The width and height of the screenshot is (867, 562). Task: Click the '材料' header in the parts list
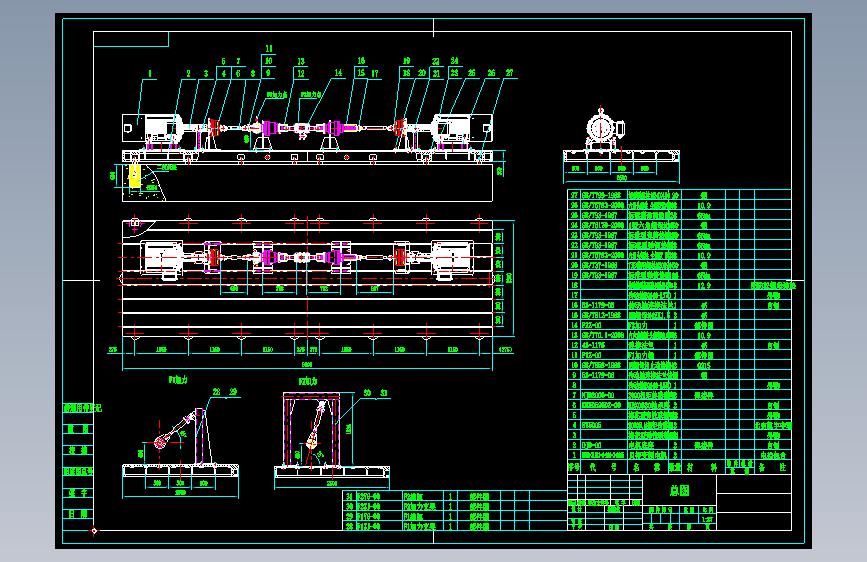point(702,467)
